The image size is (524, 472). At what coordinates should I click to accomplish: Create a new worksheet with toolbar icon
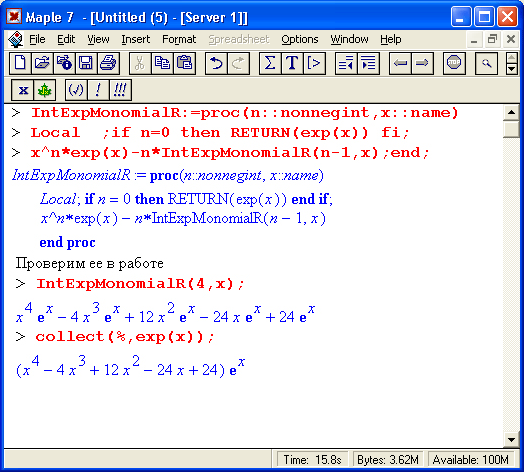[20, 63]
